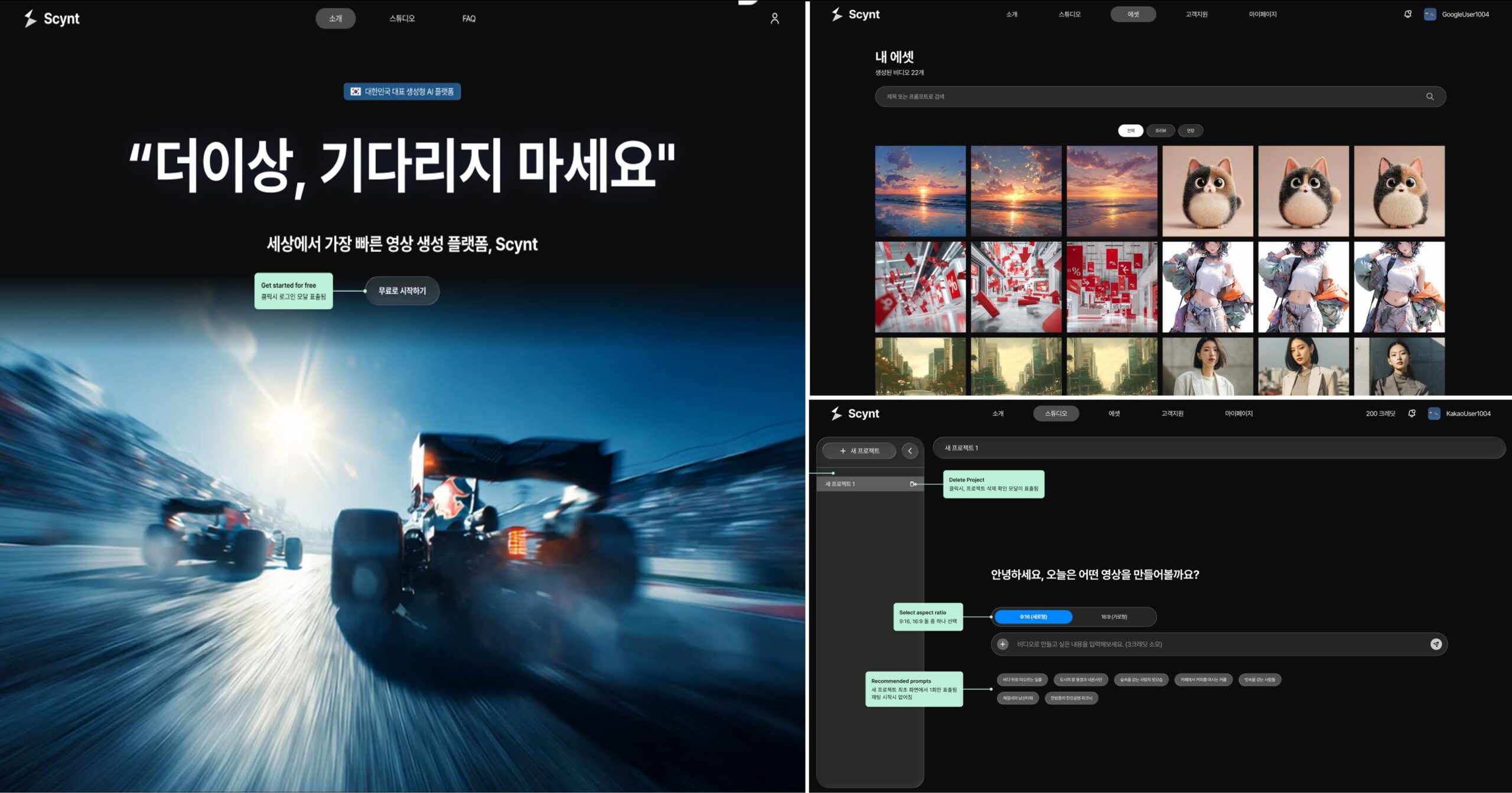Collapse the project sidebar with chevron
The height and width of the screenshot is (793, 1512).
[x=910, y=451]
